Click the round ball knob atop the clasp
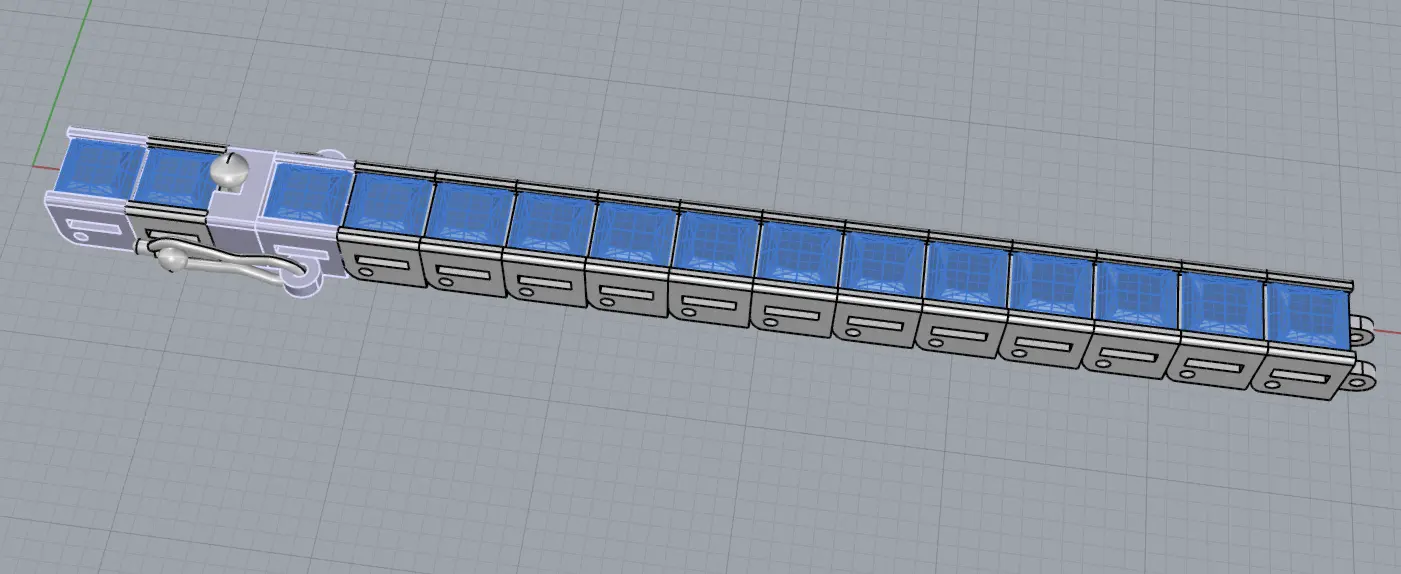The image size is (1401, 574). tap(230, 169)
